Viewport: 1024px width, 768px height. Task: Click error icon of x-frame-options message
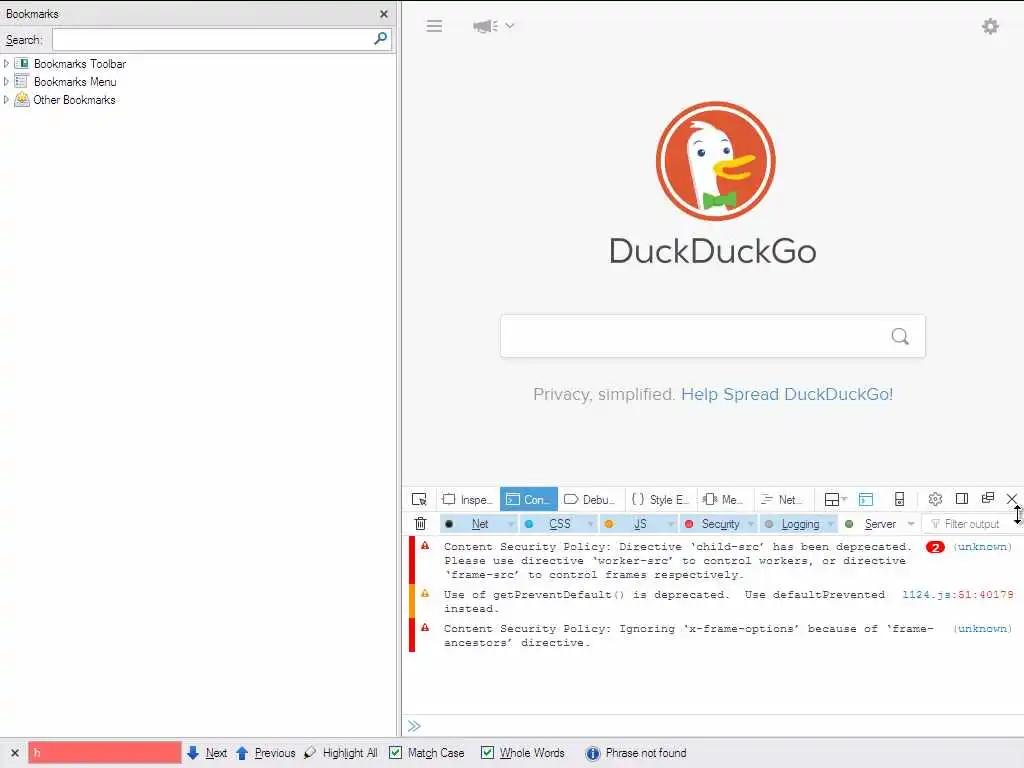425,628
